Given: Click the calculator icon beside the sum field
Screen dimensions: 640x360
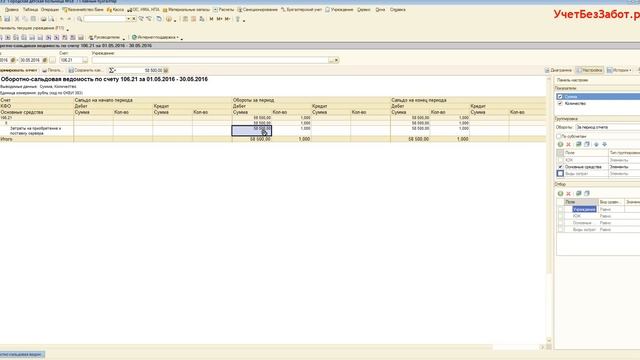Looking at the screenshot, I should point(166,70).
